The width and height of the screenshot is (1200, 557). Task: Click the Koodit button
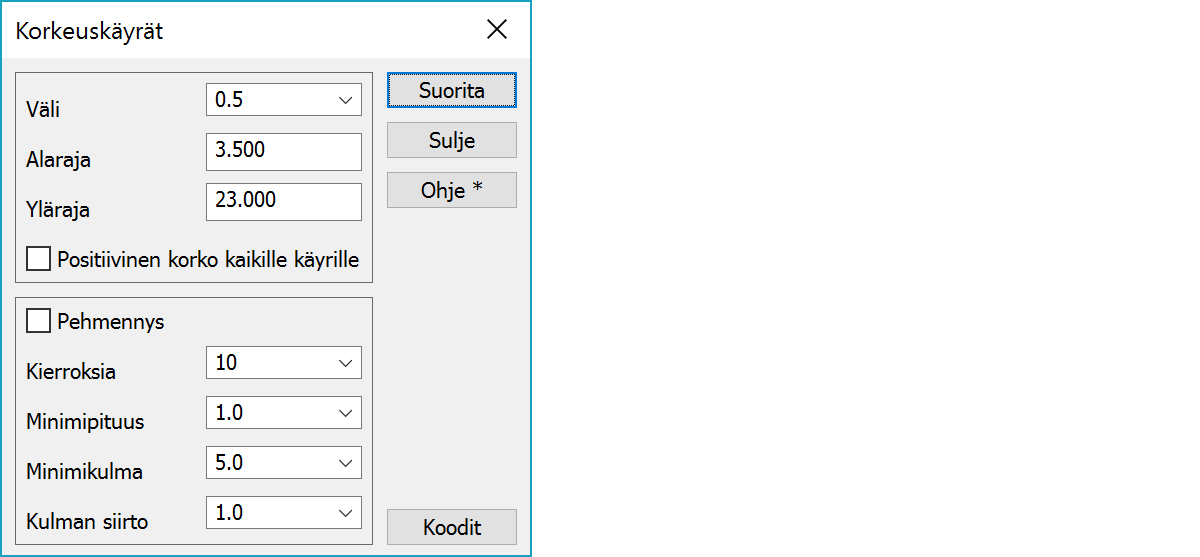coord(451,527)
